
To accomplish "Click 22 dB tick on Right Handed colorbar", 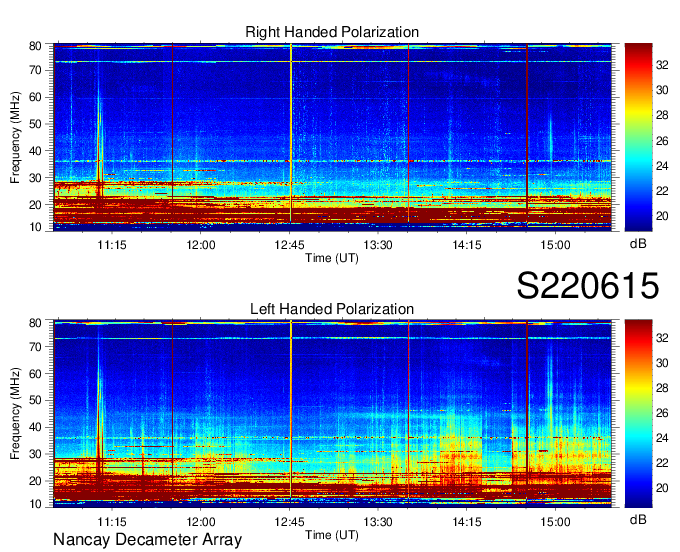I will (662, 191).
